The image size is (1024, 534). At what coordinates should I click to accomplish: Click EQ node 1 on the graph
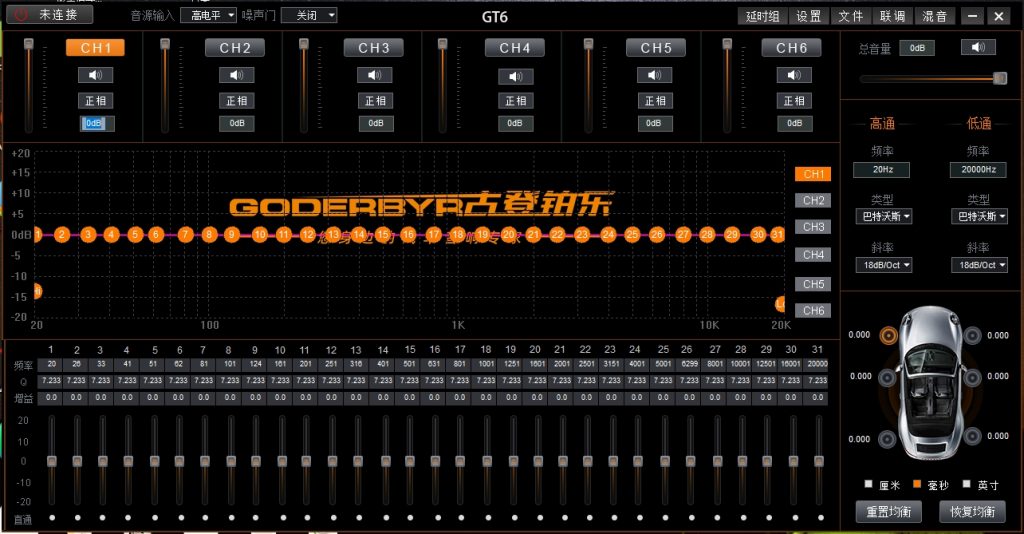[x=37, y=234]
